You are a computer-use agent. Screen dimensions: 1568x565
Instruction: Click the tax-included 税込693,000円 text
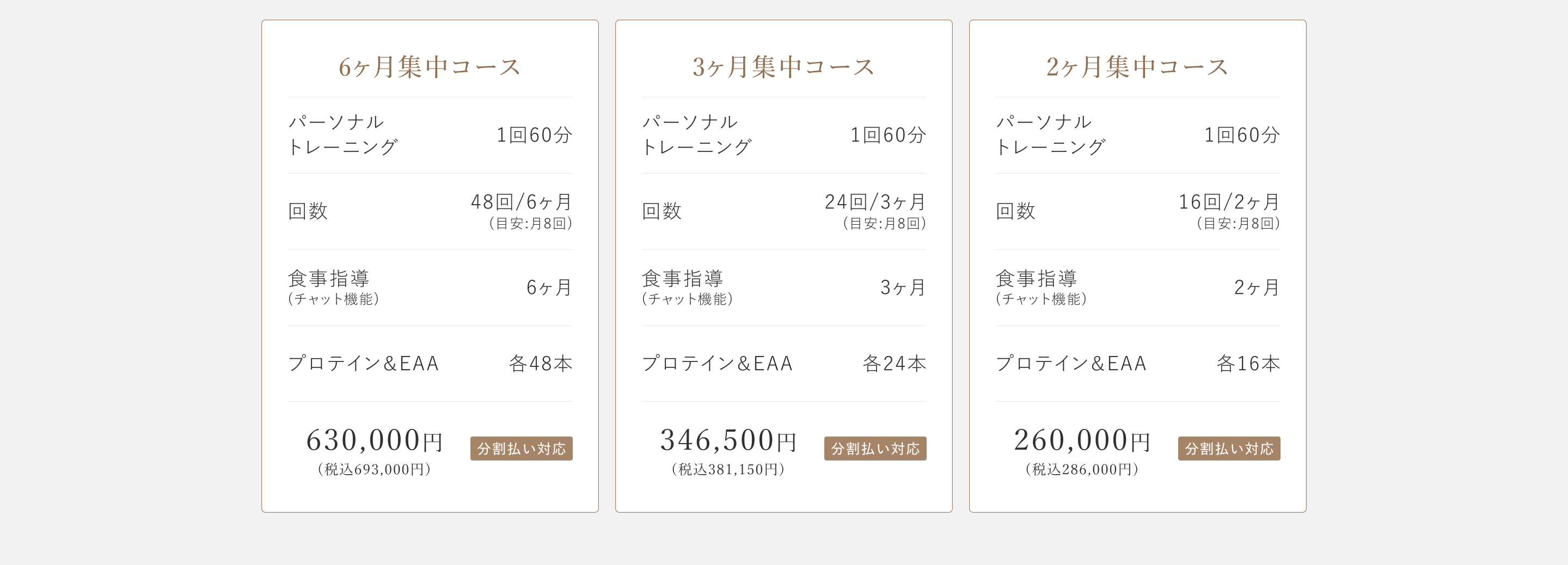[x=375, y=469]
